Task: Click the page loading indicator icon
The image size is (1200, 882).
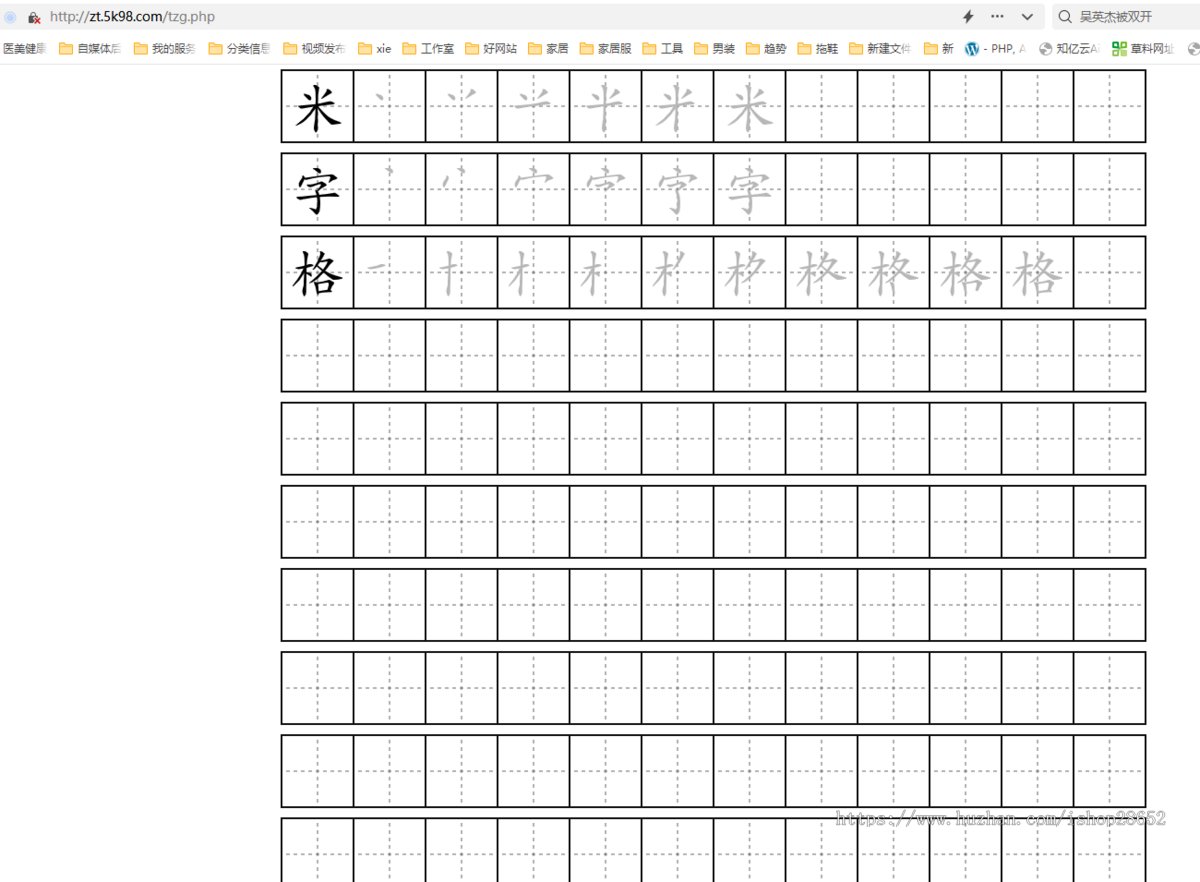Action: click(10, 17)
